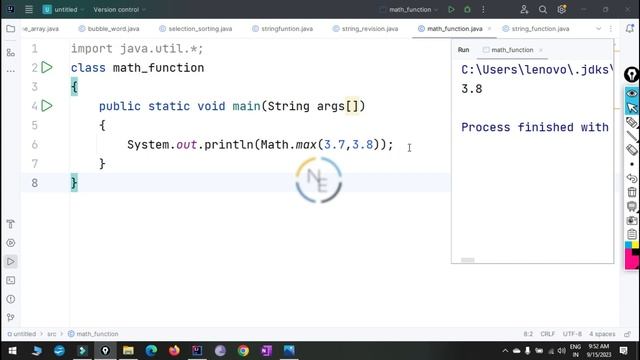The image size is (640, 360).
Task: Select the arrow cursor annotation tool
Action: pos(632,107)
